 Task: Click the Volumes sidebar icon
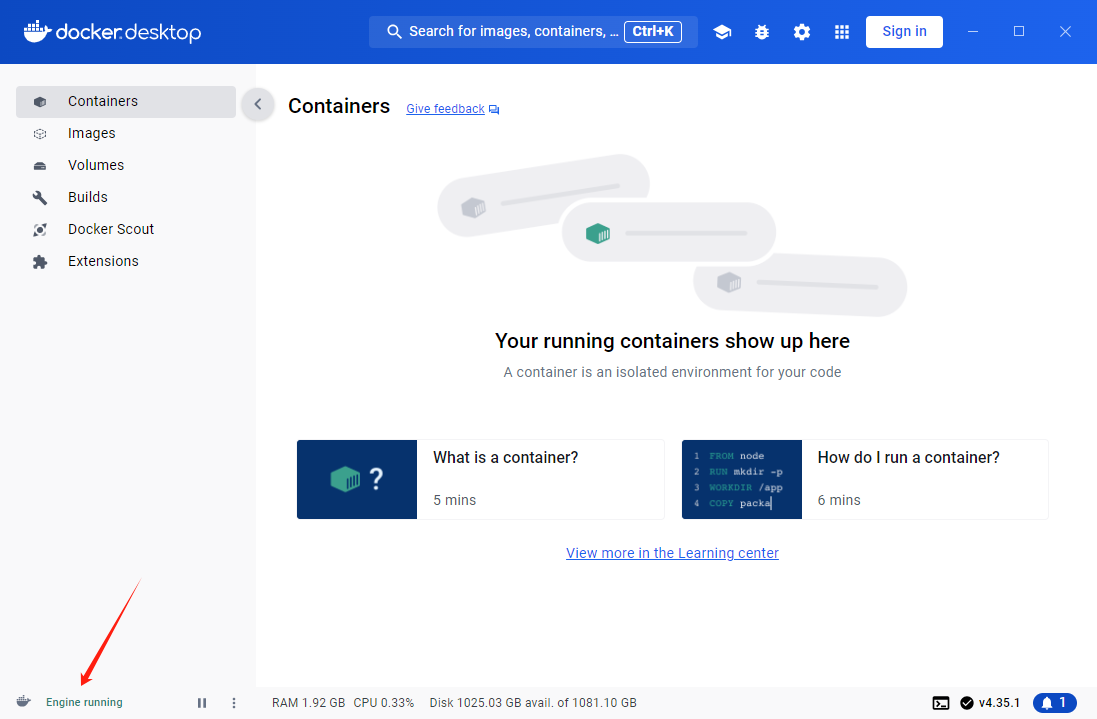tap(40, 166)
